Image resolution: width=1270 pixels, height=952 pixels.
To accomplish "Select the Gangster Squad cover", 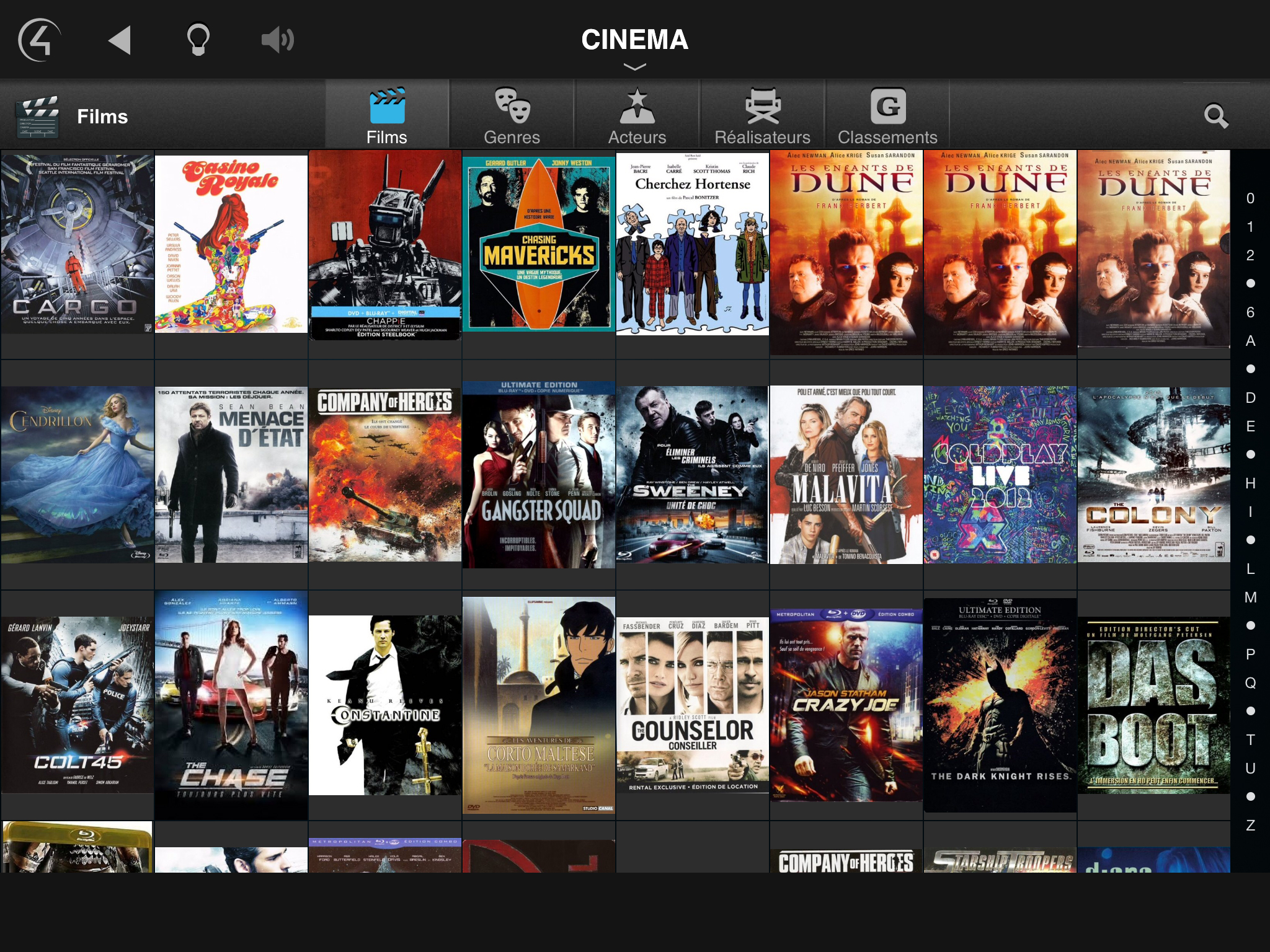I will 539,475.
